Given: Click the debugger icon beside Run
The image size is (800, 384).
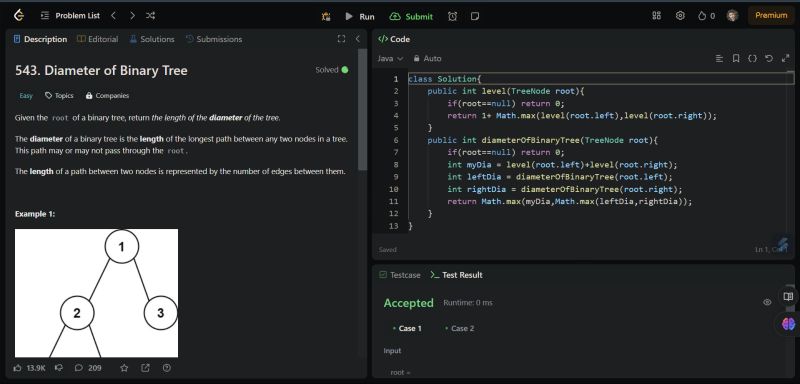Looking at the screenshot, I should (x=326, y=16).
